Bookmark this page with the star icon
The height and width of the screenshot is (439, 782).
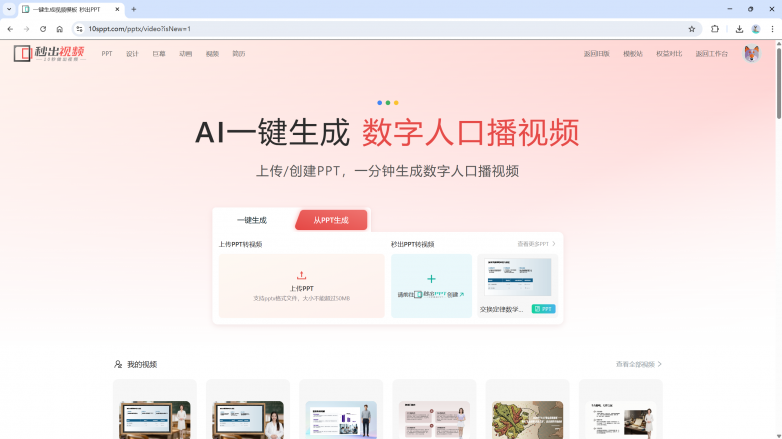coord(691,29)
